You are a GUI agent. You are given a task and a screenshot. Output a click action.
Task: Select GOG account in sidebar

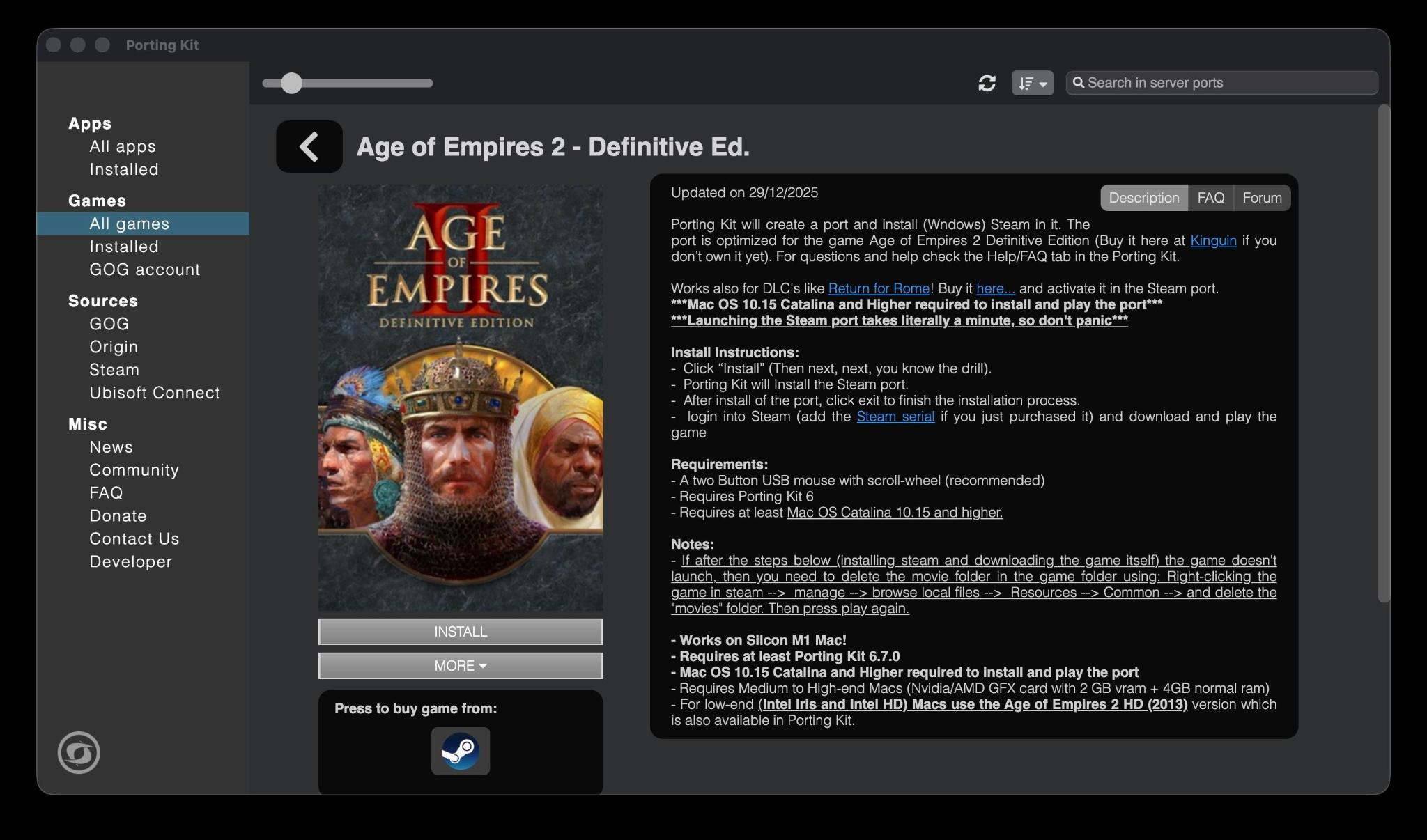pyautogui.click(x=144, y=270)
